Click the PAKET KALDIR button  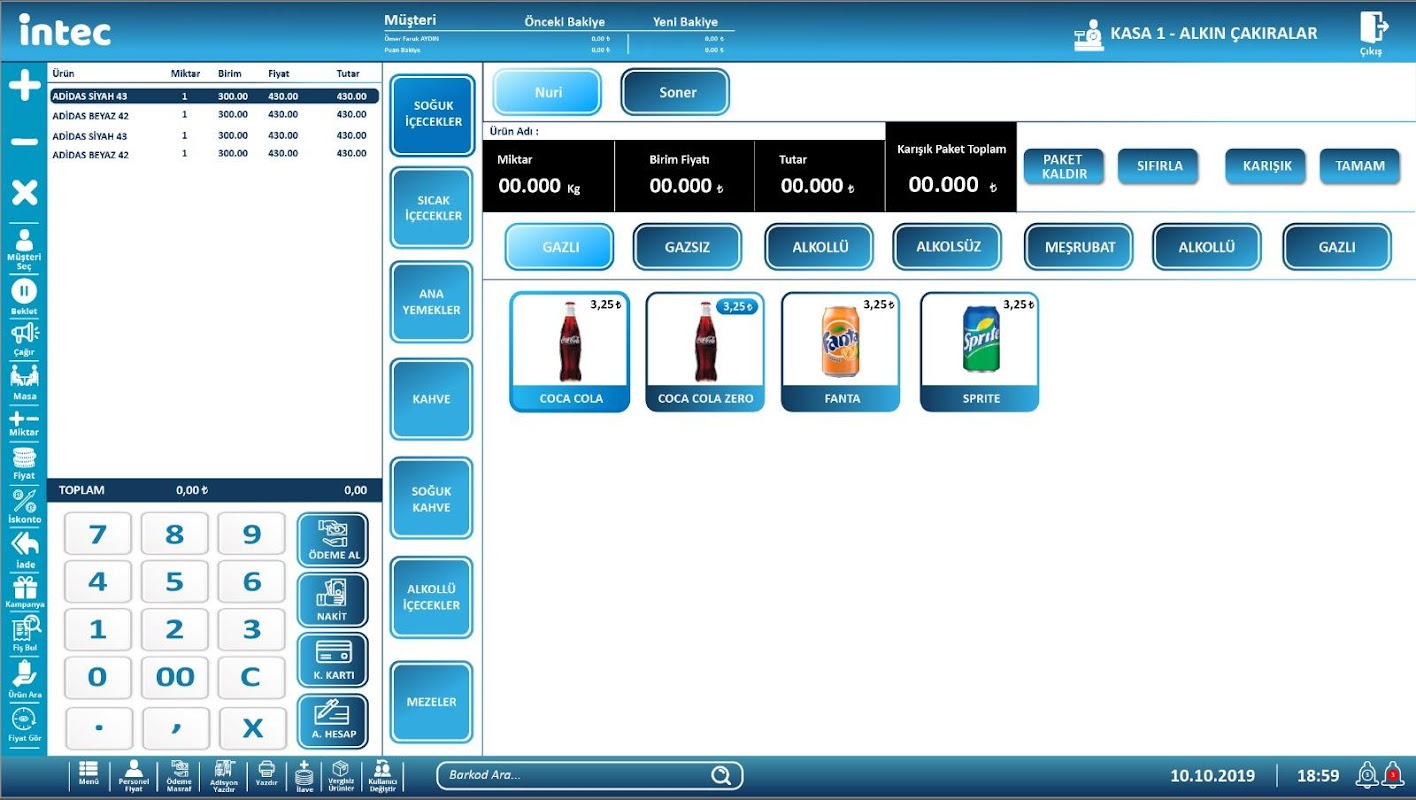click(x=1063, y=166)
